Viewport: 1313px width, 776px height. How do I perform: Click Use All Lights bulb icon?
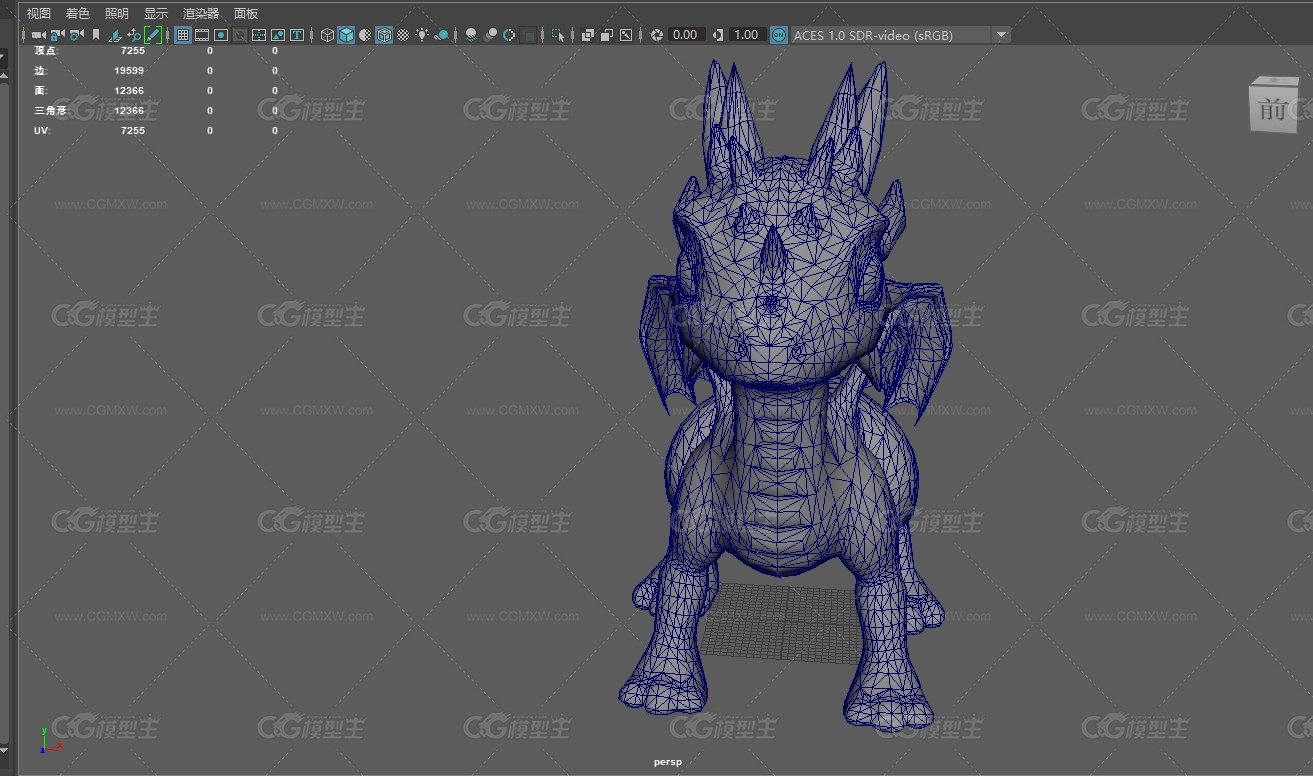pyautogui.click(x=422, y=35)
